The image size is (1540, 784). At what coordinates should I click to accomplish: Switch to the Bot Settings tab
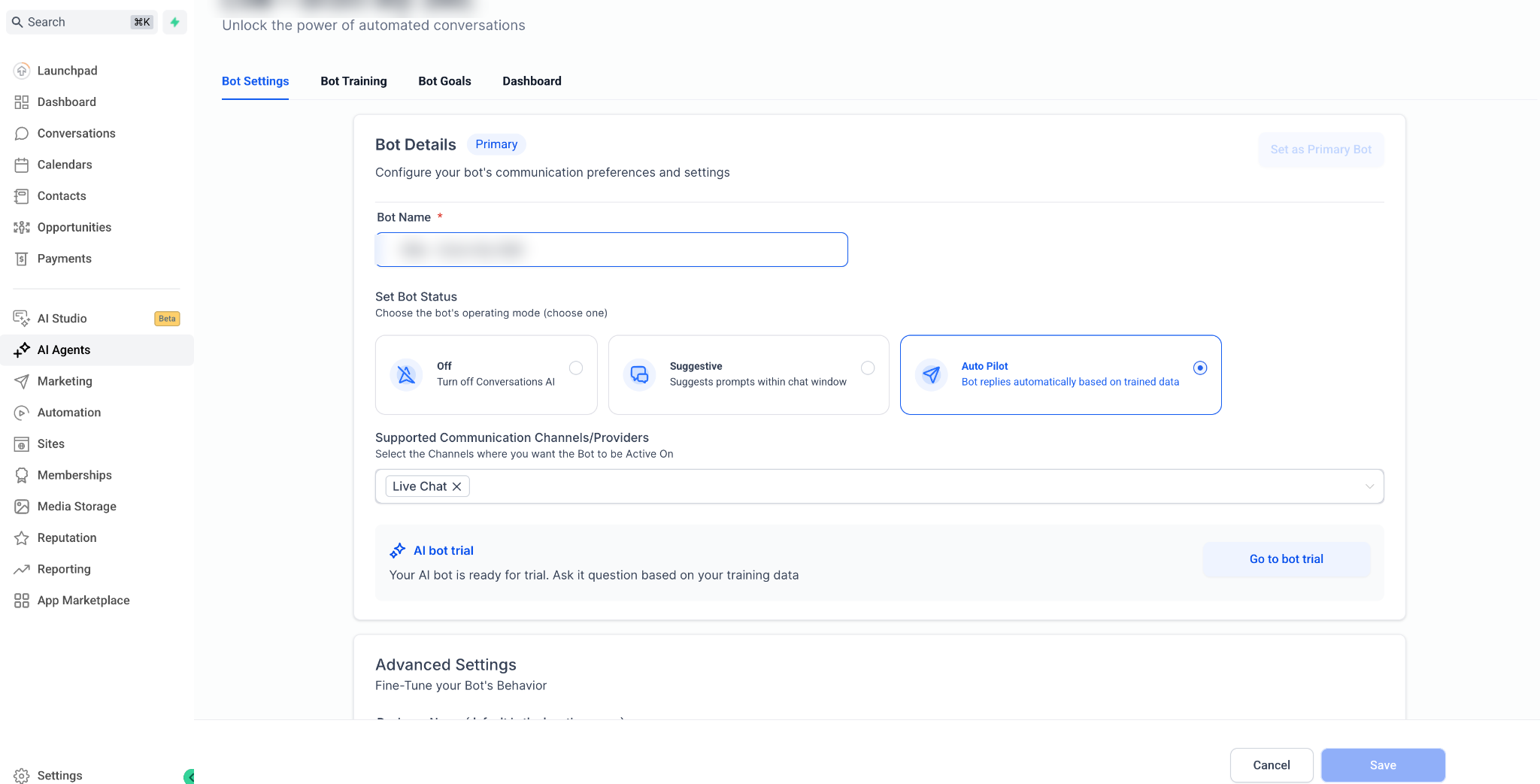(255, 81)
